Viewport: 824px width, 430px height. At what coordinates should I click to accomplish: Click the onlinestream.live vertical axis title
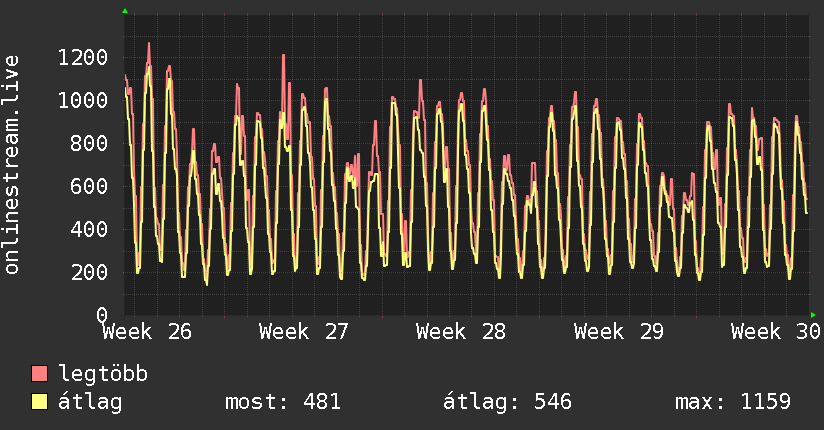click(x=11, y=165)
